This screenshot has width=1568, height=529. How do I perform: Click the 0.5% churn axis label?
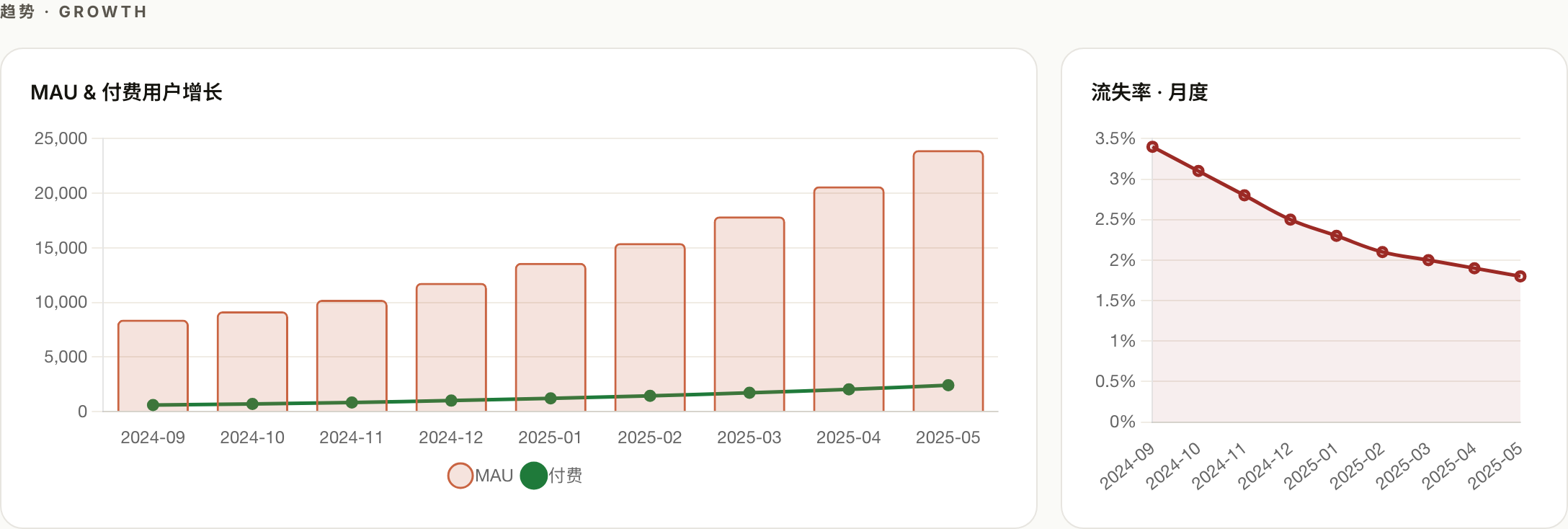click(x=1115, y=381)
